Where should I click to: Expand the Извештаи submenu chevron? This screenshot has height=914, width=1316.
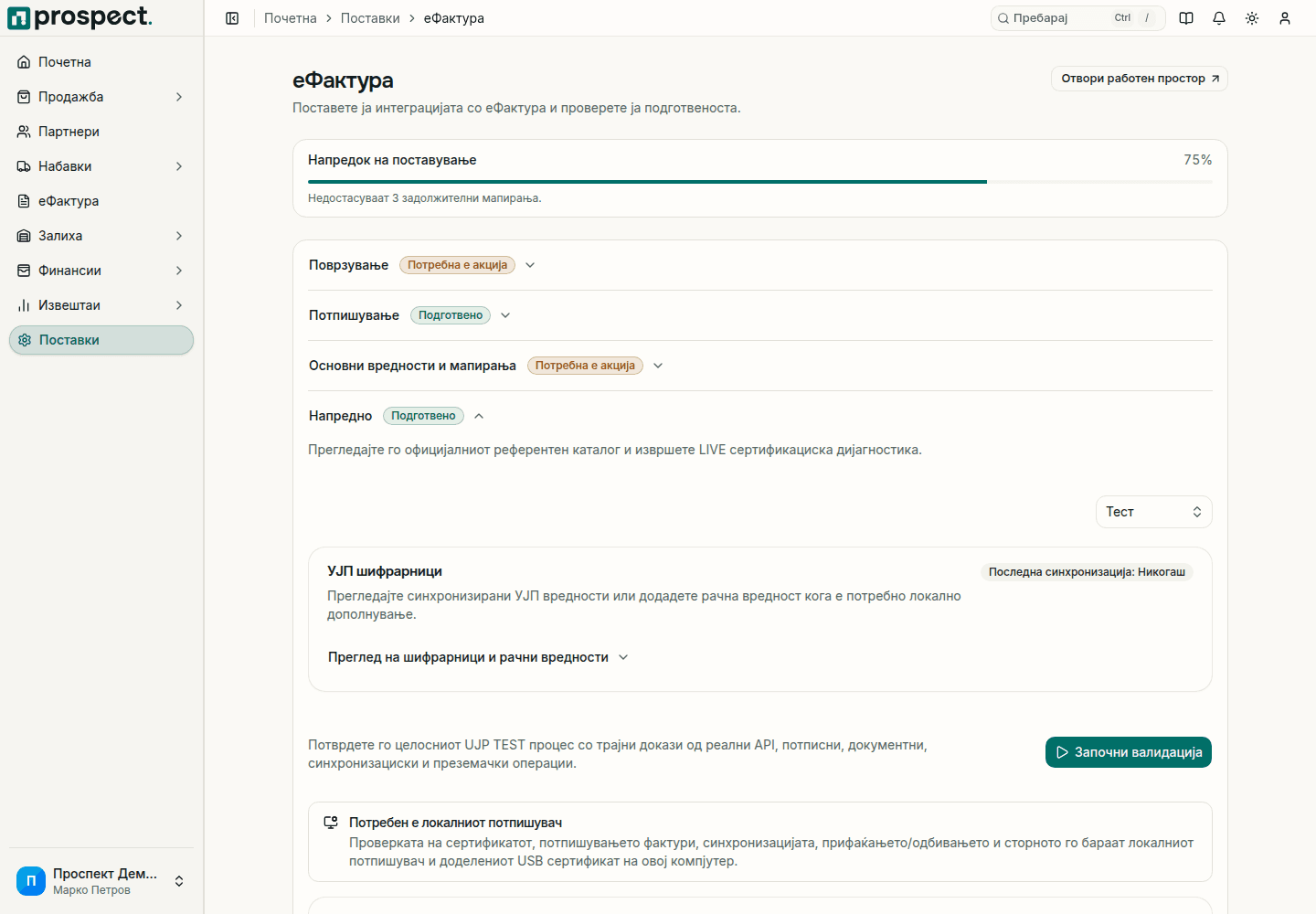(179, 305)
